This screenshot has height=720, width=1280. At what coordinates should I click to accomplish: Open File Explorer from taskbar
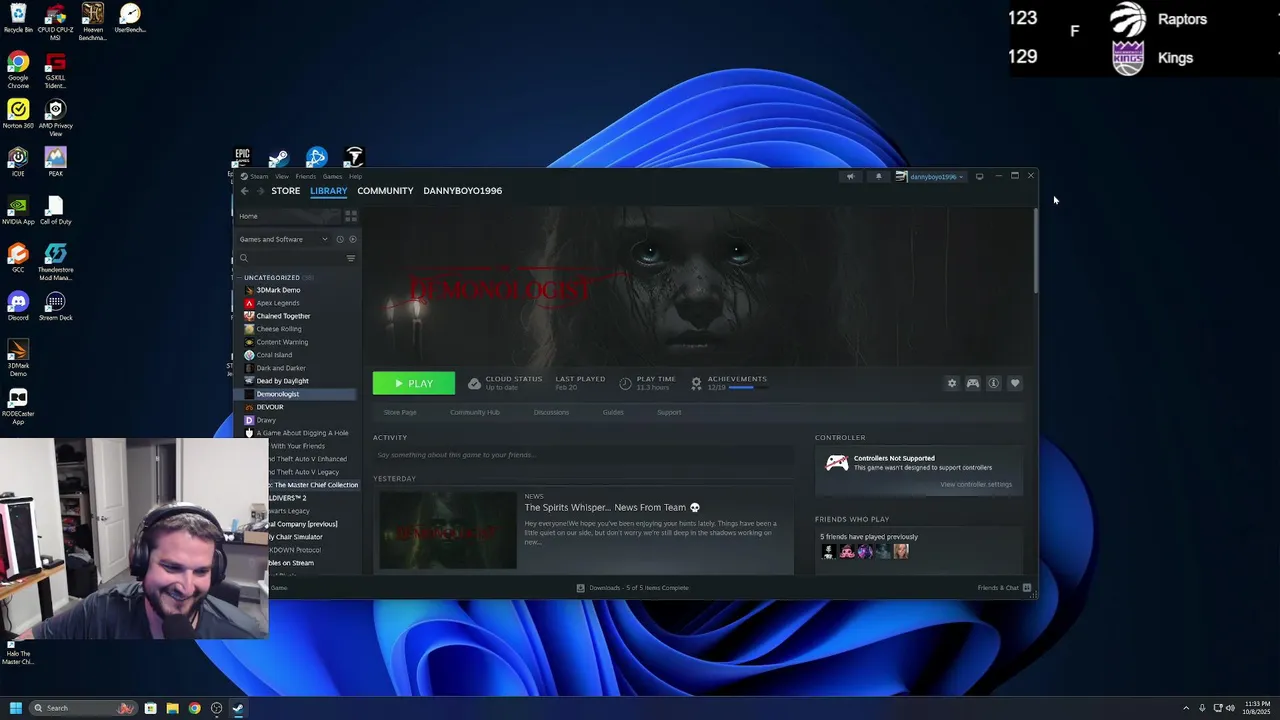172,708
